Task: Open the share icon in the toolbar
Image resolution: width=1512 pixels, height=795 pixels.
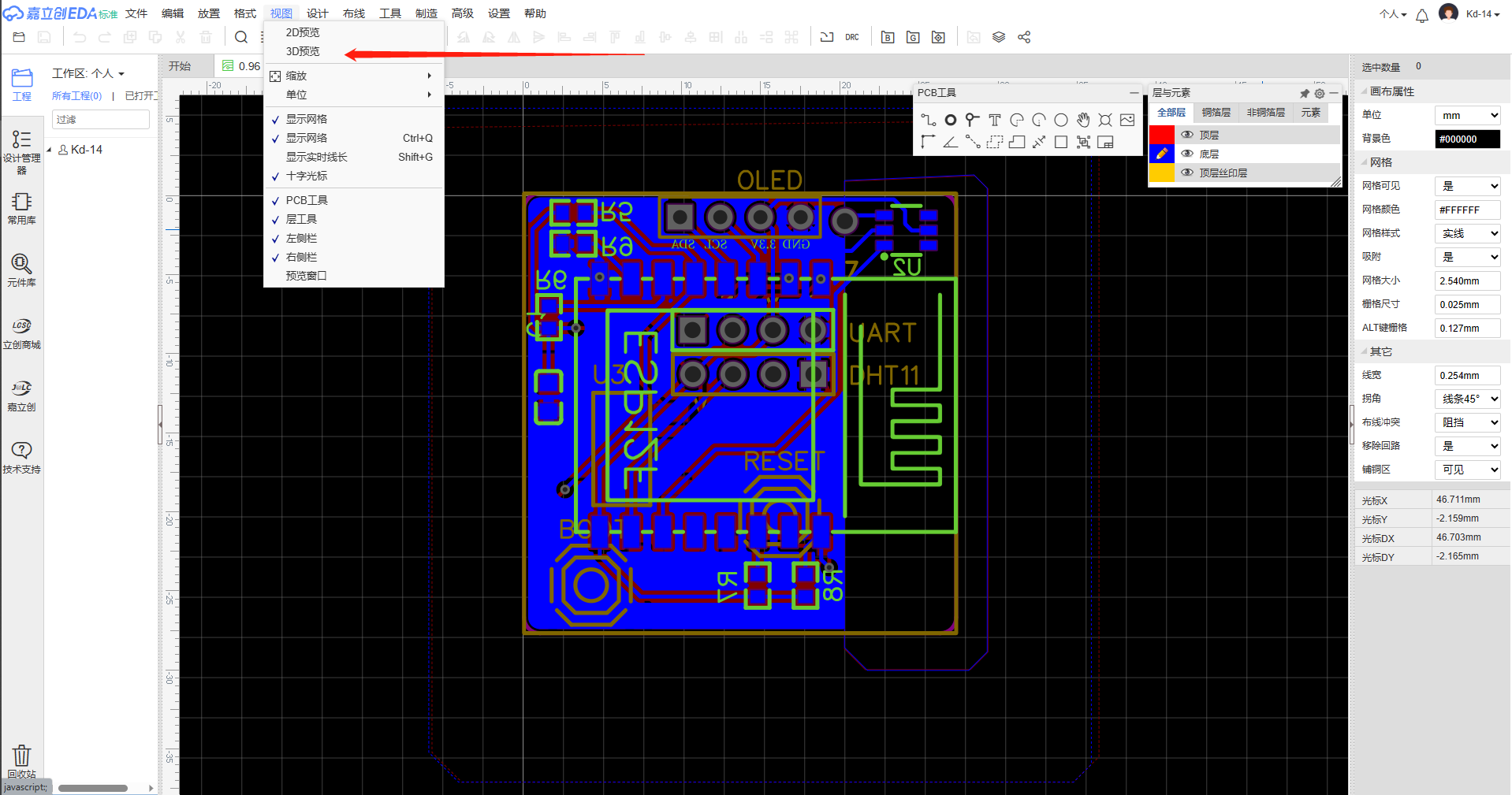Action: coord(1024,37)
